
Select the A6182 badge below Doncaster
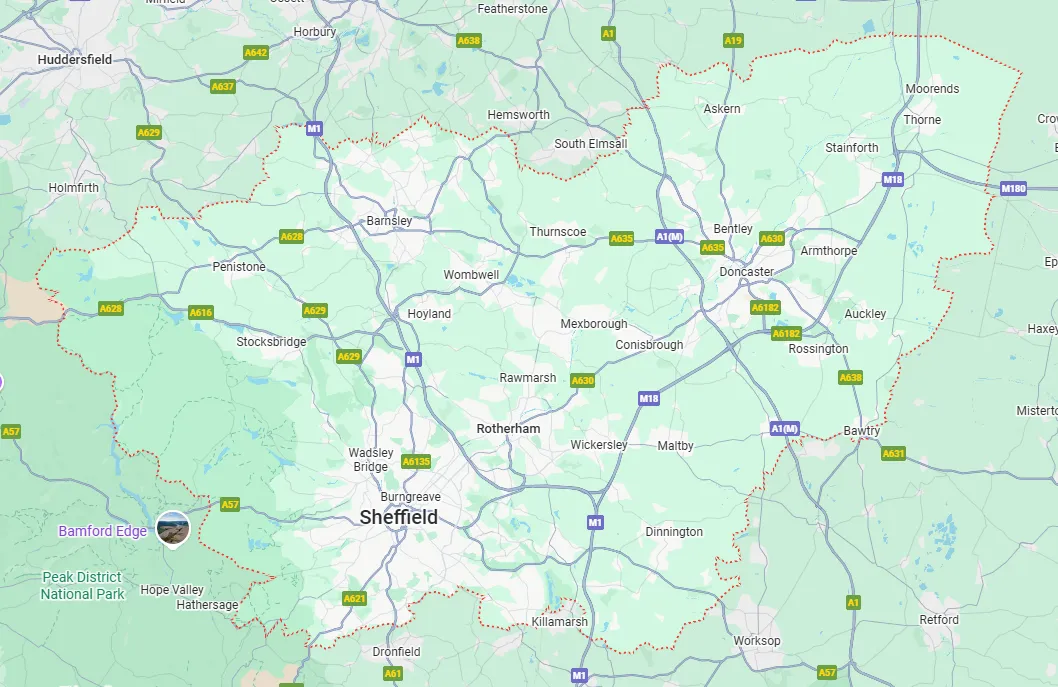point(765,308)
